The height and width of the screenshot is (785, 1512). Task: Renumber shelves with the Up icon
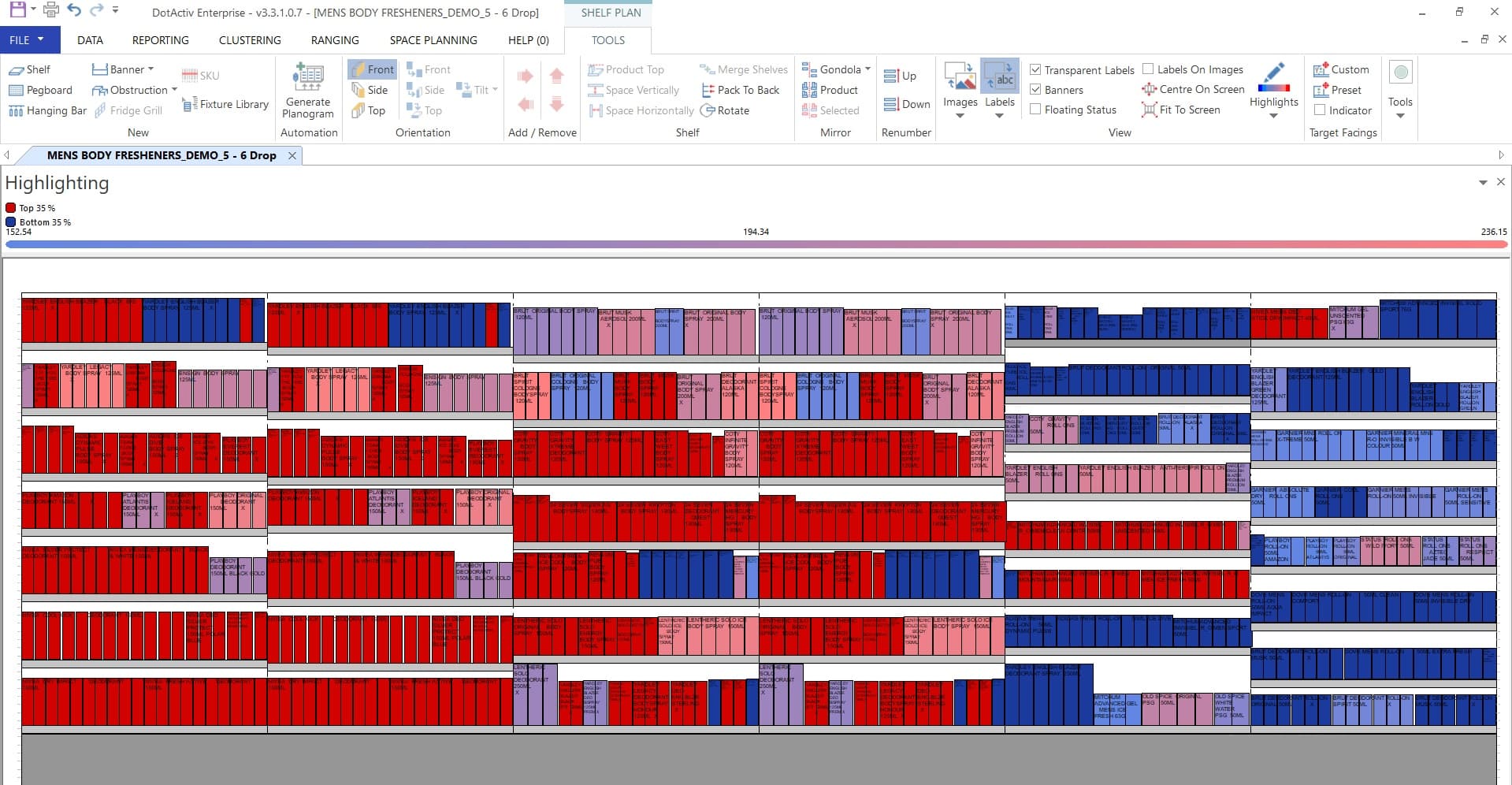[x=892, y=76]
